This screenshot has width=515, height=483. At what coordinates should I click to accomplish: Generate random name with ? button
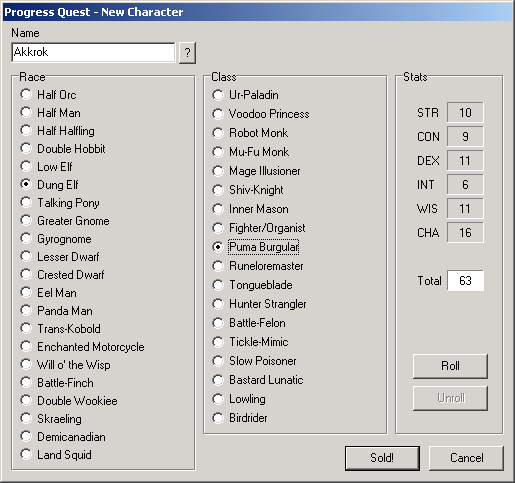click(x=187, y=53)
